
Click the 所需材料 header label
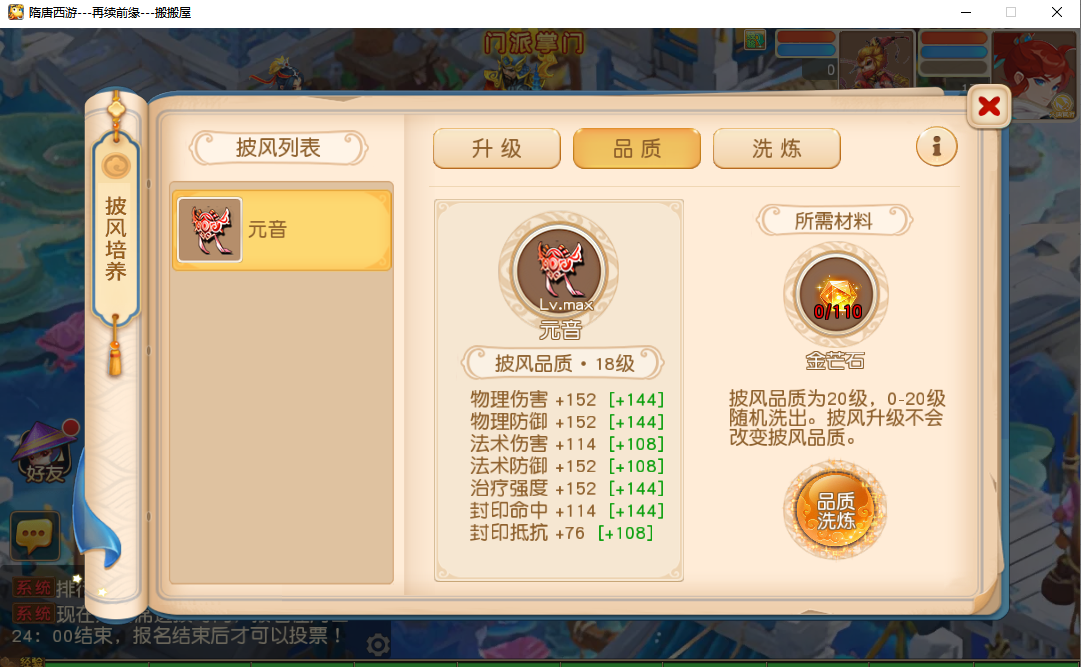pyautogui.click(x=834, y=221)
